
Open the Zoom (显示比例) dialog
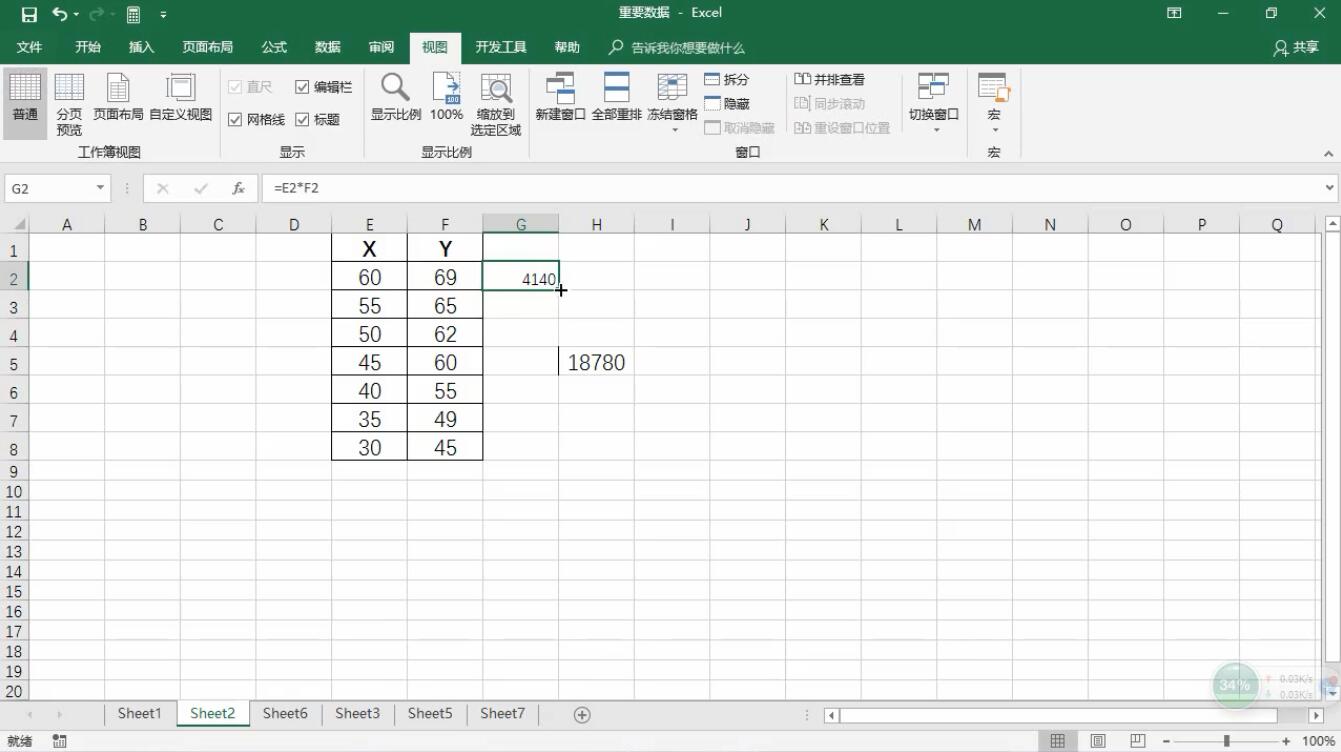coord(396,98)
